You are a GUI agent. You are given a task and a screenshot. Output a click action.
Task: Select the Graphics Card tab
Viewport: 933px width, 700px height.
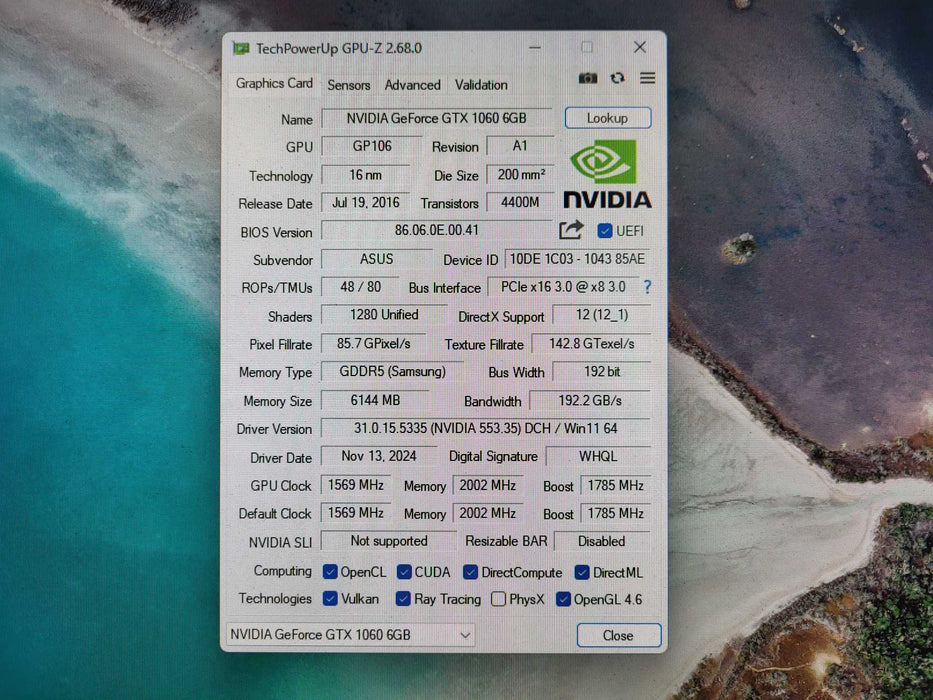[274, 83]
